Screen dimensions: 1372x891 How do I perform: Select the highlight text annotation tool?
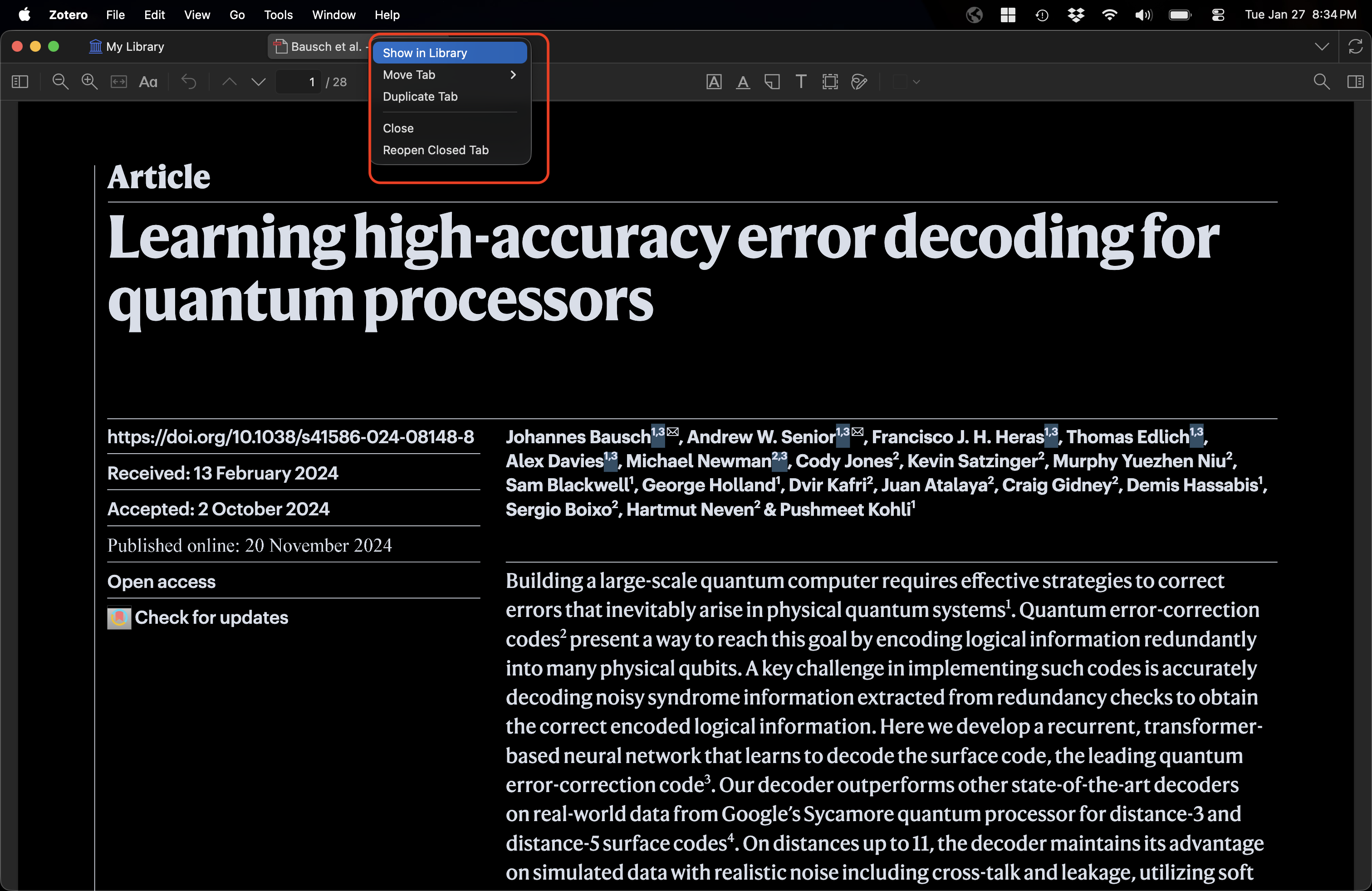coord(714,82)
